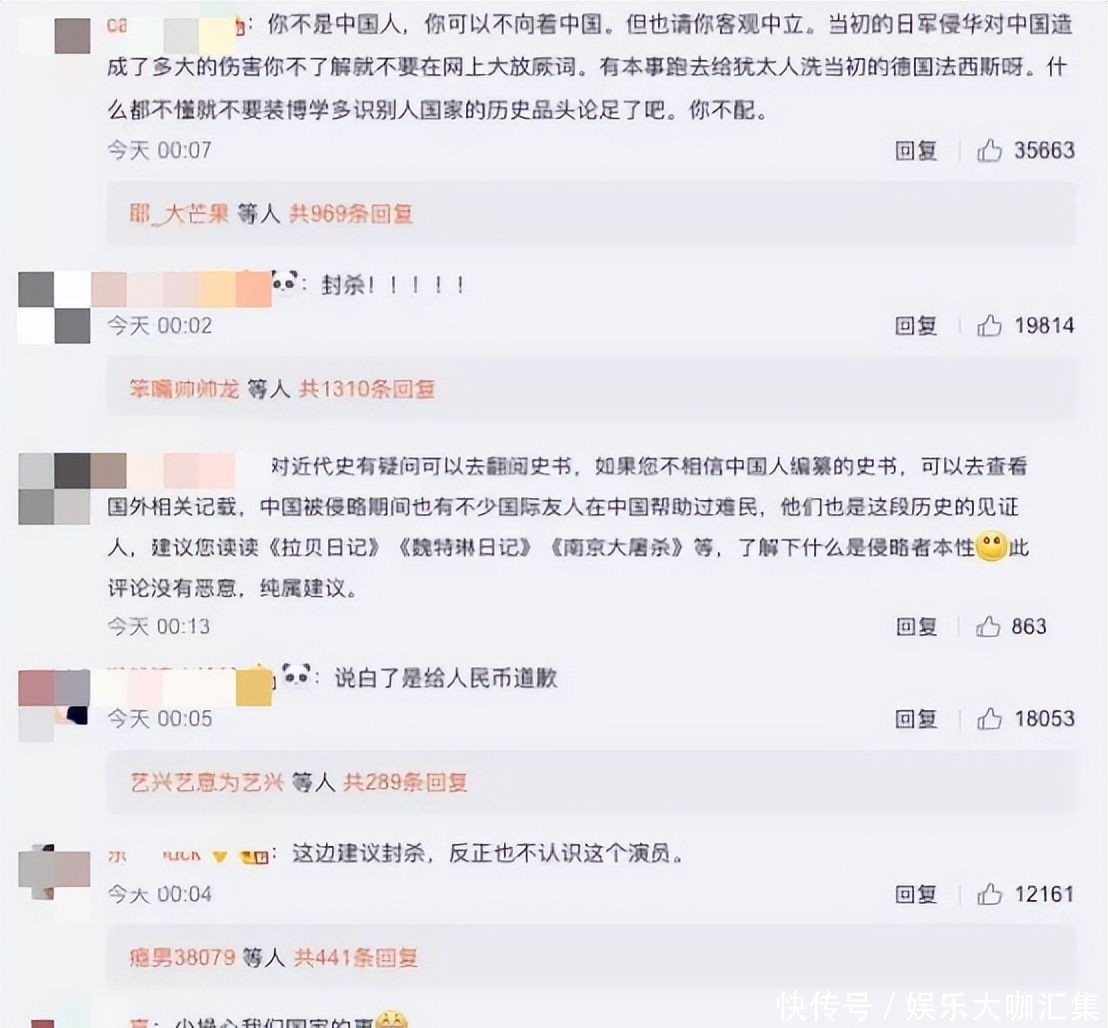
Task: Reply to the comment posted at 00:04
Action: coord(916,894)
